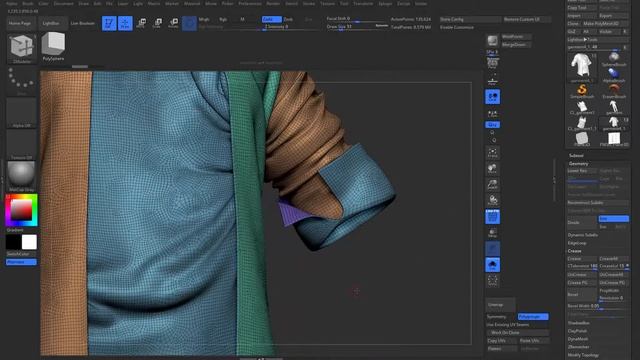Screen dimensions: 640x360
Task: Toggle the PolyF line fill display
Action: coord(493,216)
